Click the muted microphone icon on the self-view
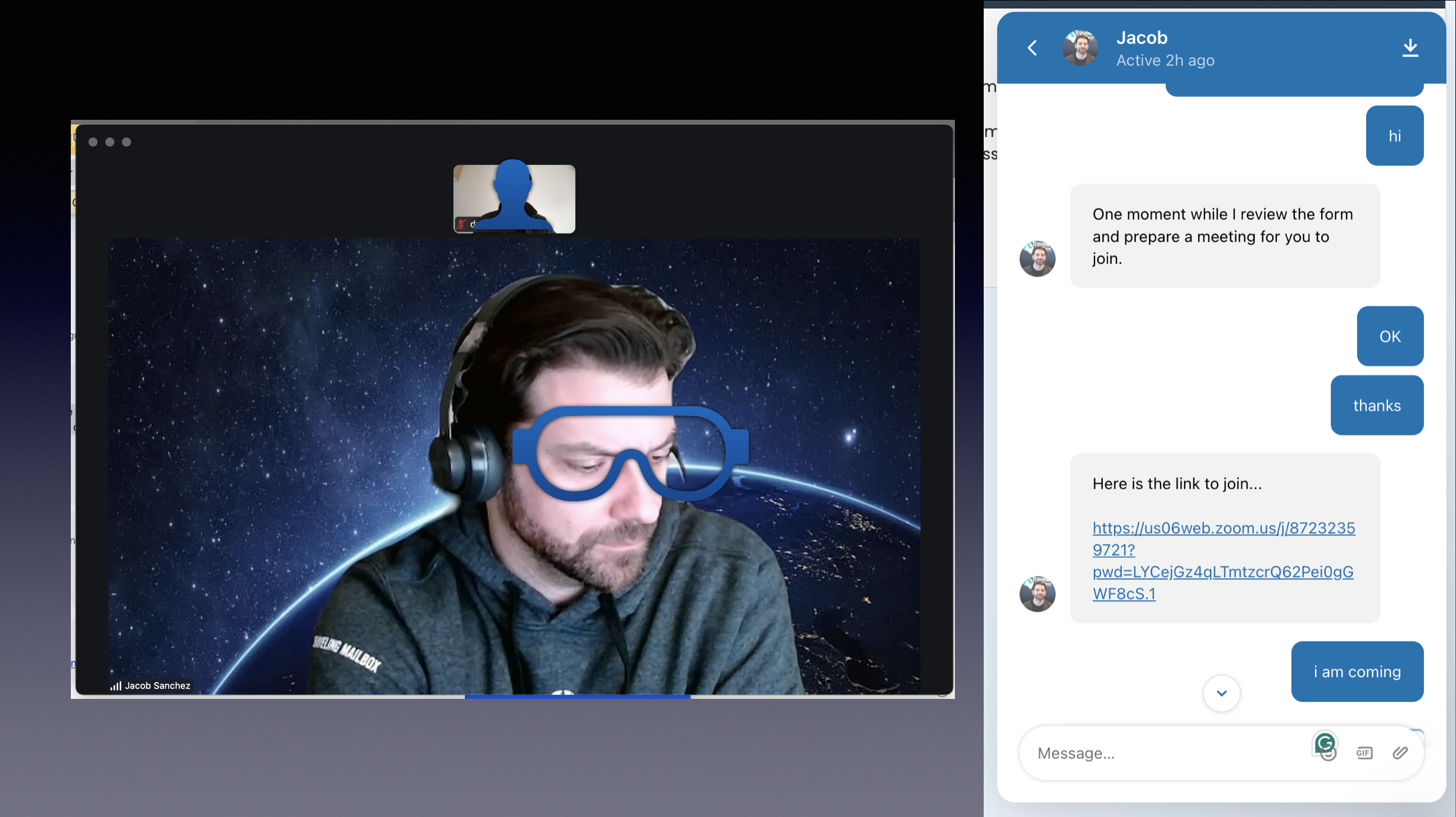Viewport: 1456px width, 817px height. coord(461,224)
